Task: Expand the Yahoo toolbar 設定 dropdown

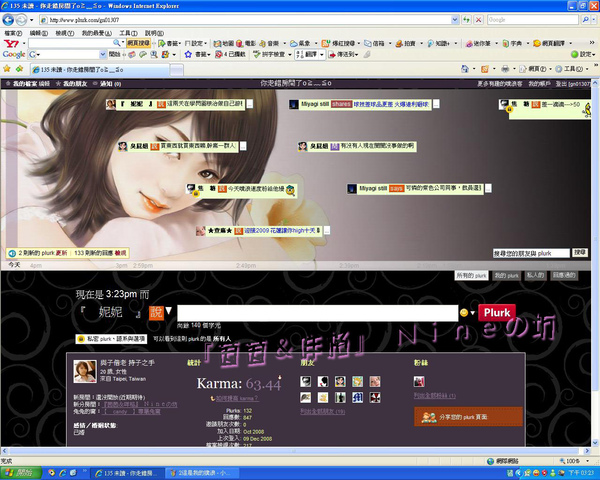Action: coord(205,44)
